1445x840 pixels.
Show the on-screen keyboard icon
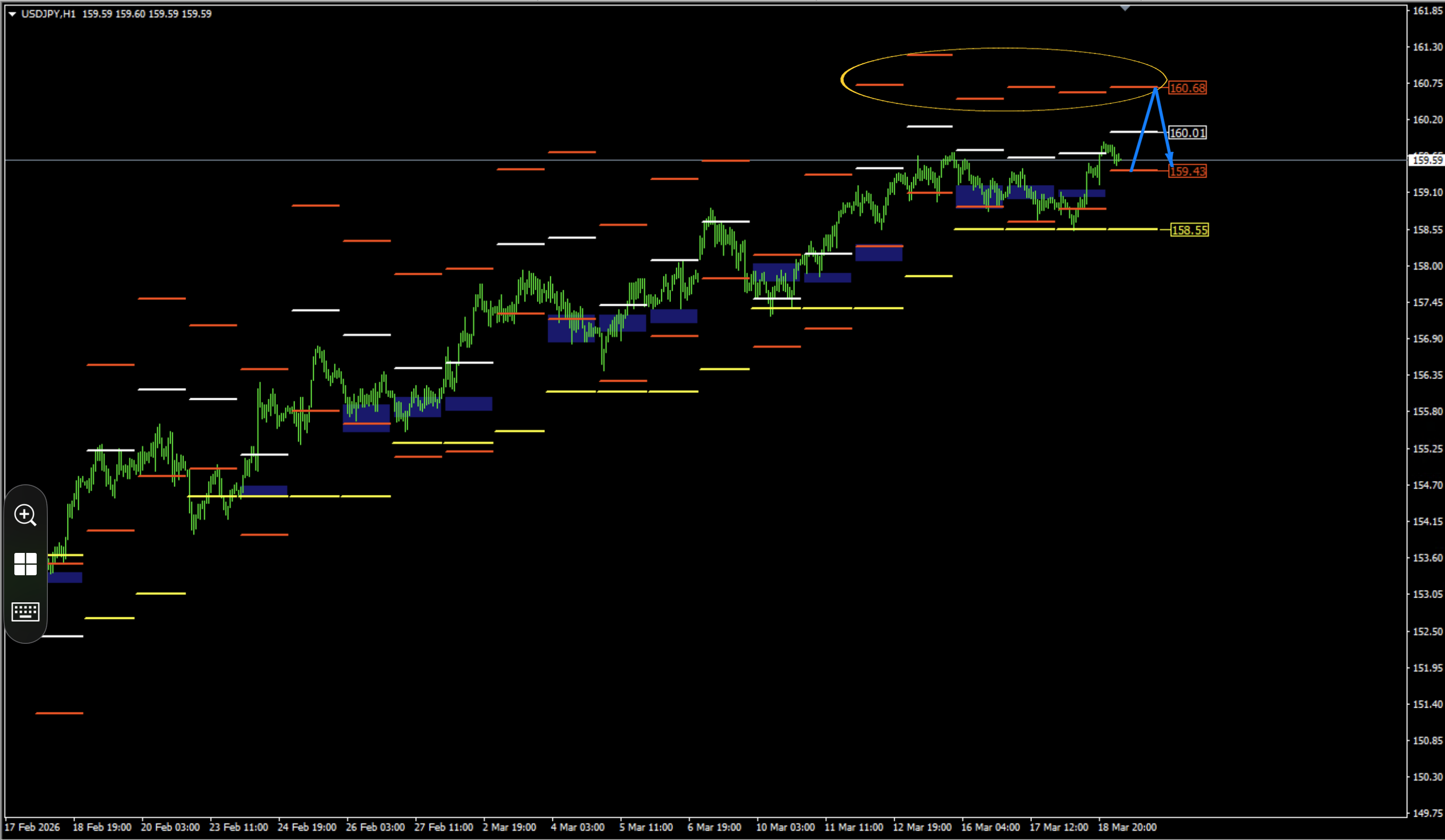coord(25,612)
